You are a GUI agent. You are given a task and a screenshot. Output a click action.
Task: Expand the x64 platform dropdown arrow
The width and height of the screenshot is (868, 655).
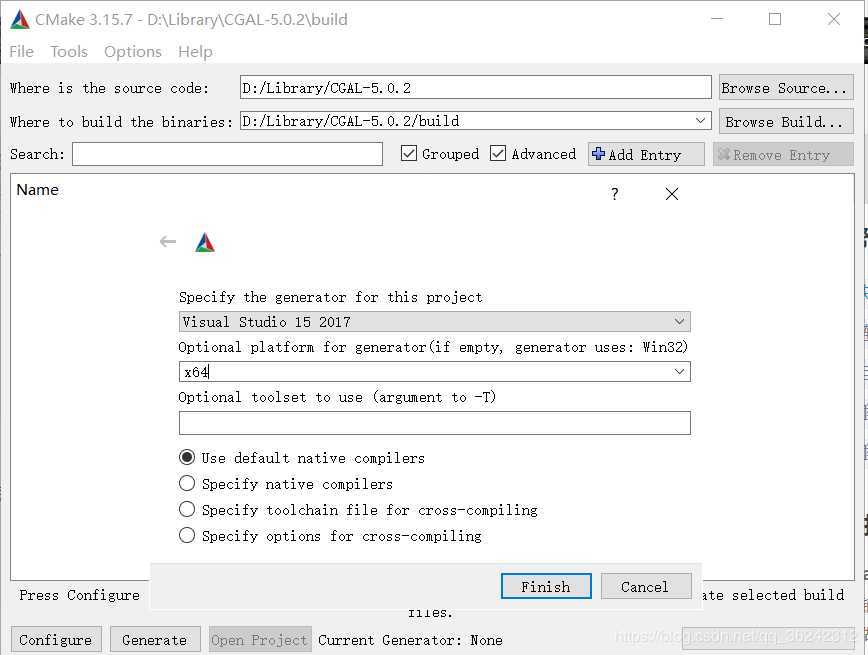(679, 372)
